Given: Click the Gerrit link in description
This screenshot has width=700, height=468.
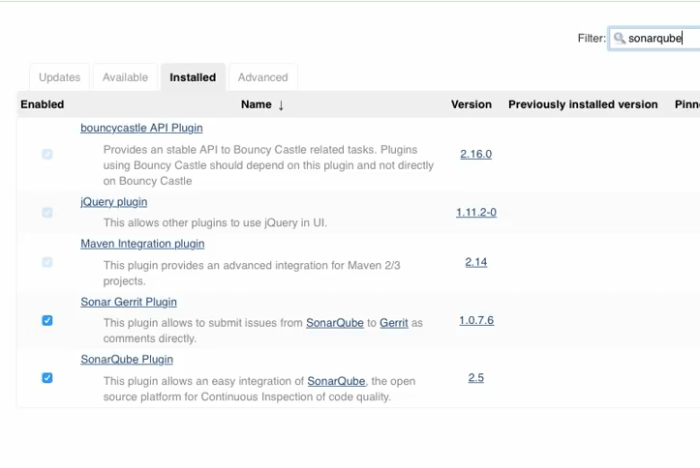Looking at the screenshot, I should coord(394,323).
